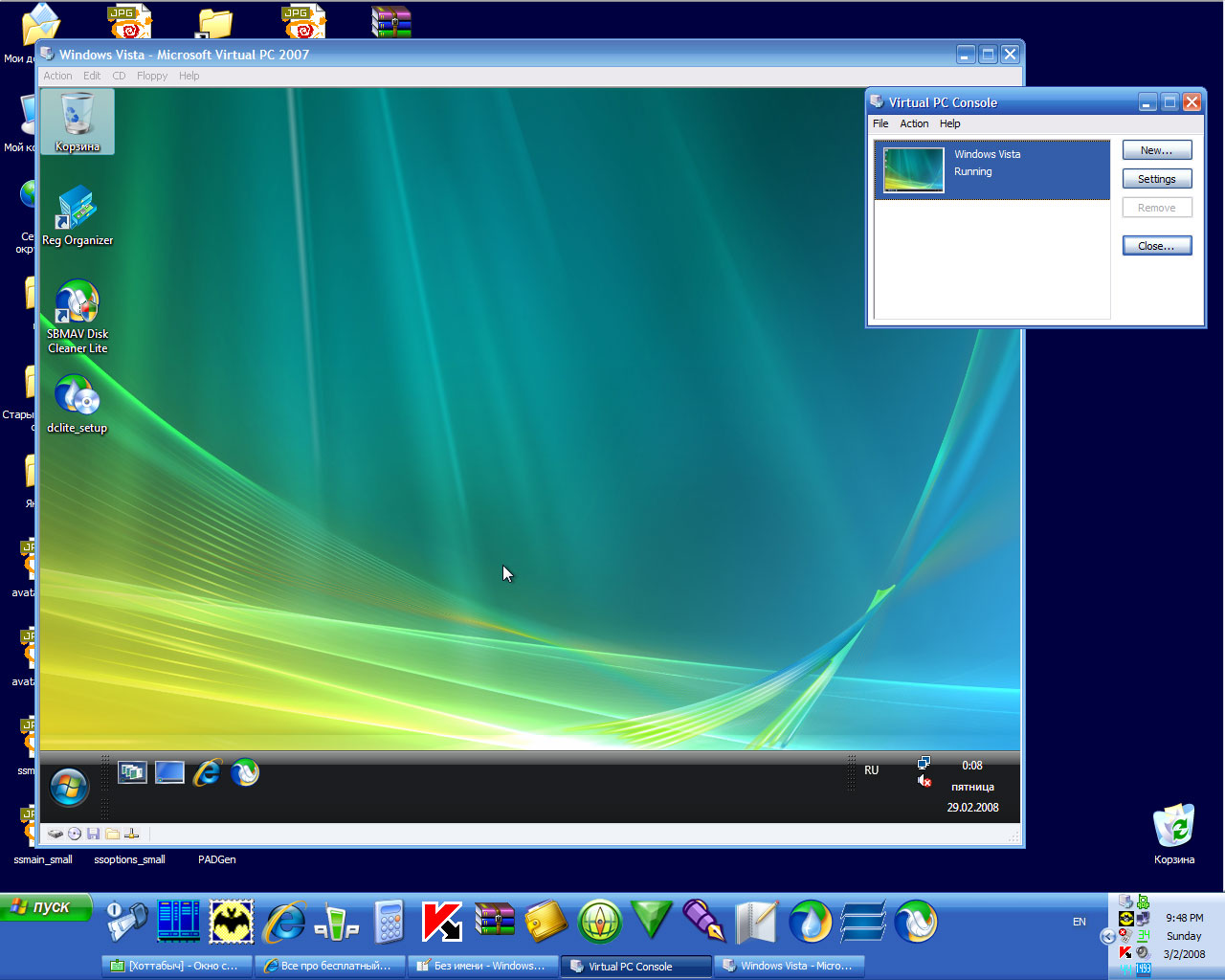Click network adapter icon in Virtual PC status bar
Viewport: 1225px width, 980px height.
(x=132, y=834)
